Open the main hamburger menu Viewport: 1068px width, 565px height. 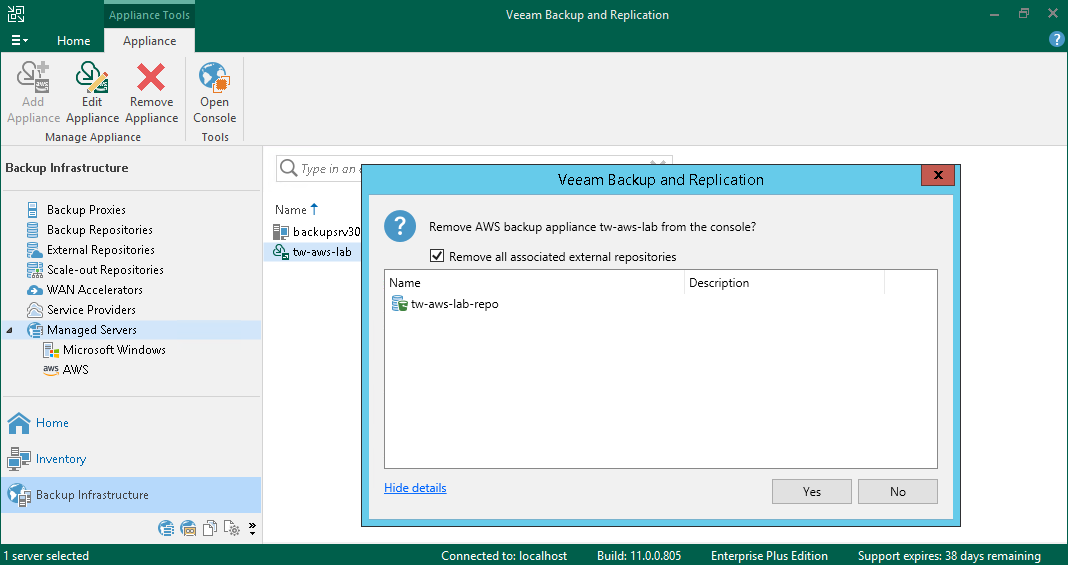point(19,41)
